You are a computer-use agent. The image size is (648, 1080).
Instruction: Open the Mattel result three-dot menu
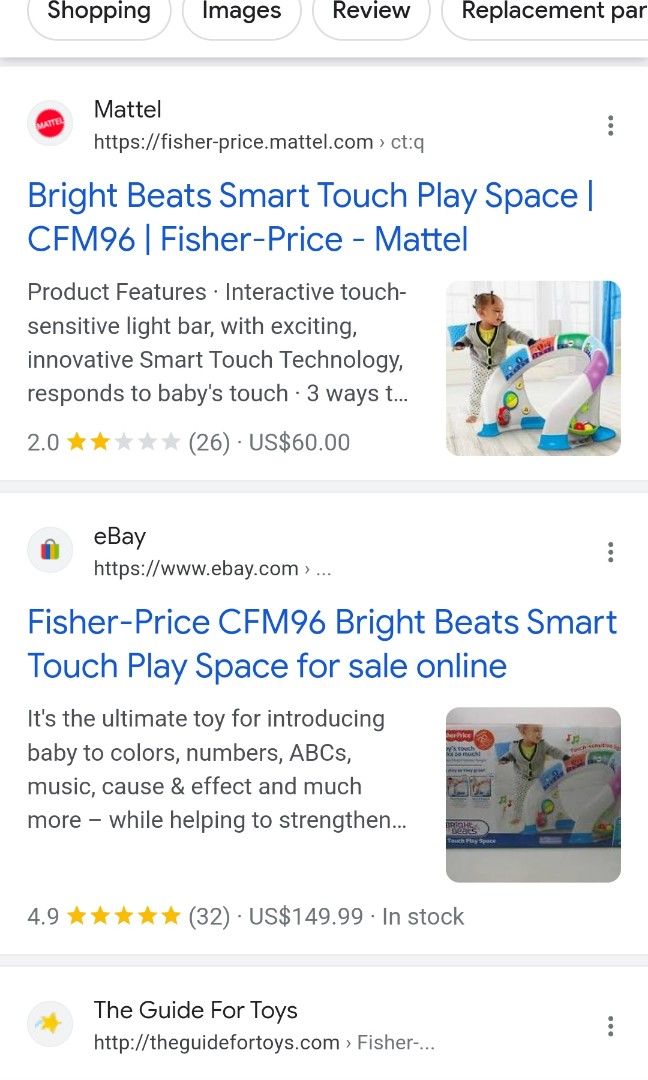pyautogui.click(x=610, y=125)
